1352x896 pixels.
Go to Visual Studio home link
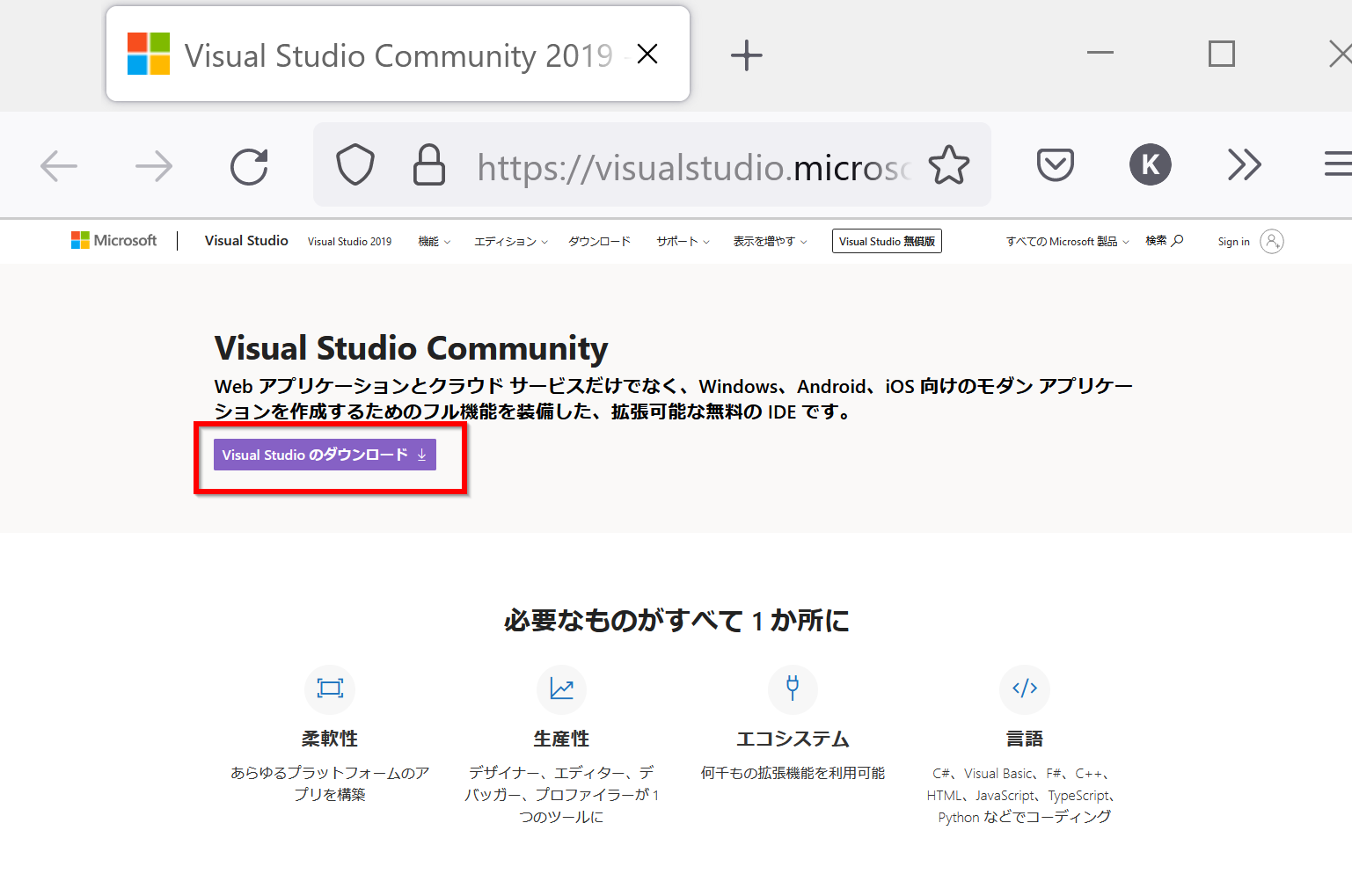tap(246, 241)
